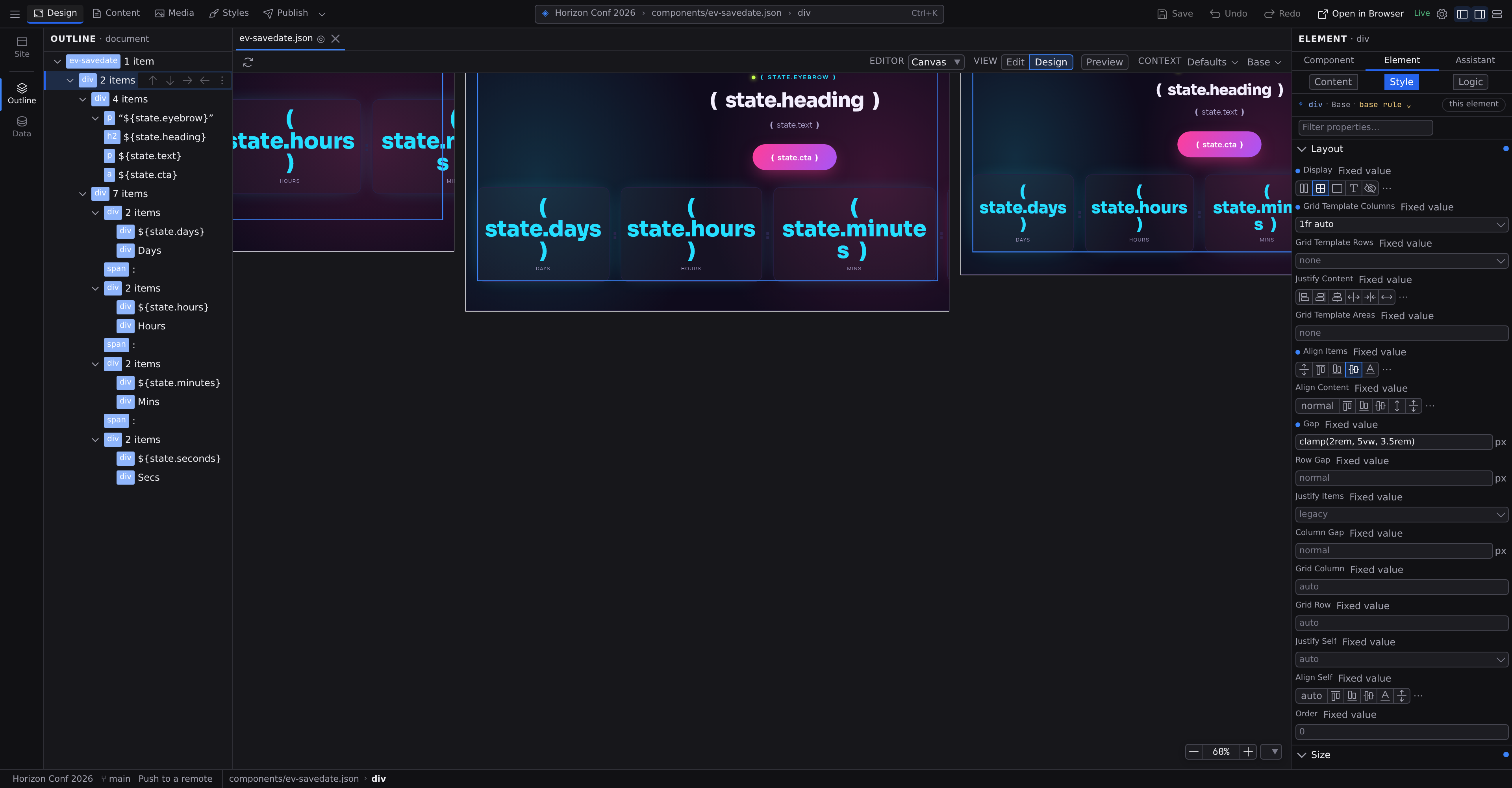This screenshot has height=788, width=1512.
Task: Toggle bottom panel layout
Action: (x=1497, y=13)
